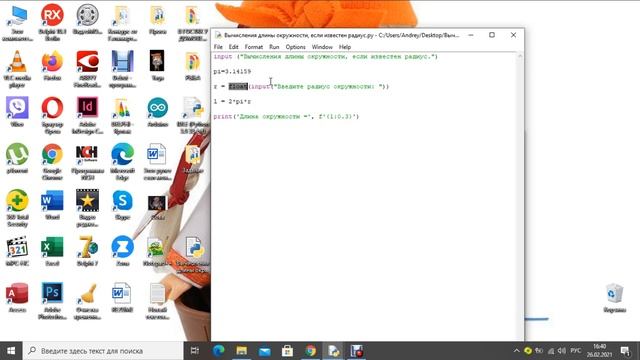Open the Edit menu in IDLE
This screenshot has height=360, width=640.
pyautogui.click(x=233, y=47)
